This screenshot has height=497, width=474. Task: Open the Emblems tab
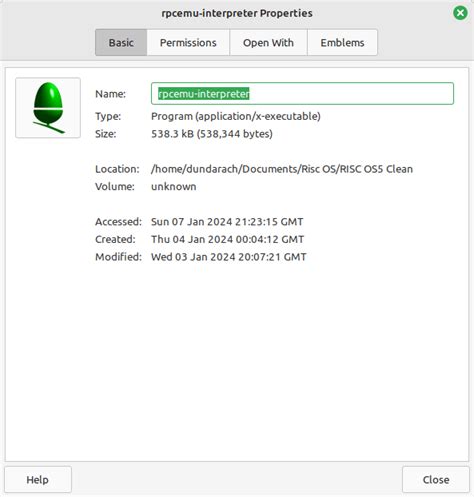tap(342, 43)
